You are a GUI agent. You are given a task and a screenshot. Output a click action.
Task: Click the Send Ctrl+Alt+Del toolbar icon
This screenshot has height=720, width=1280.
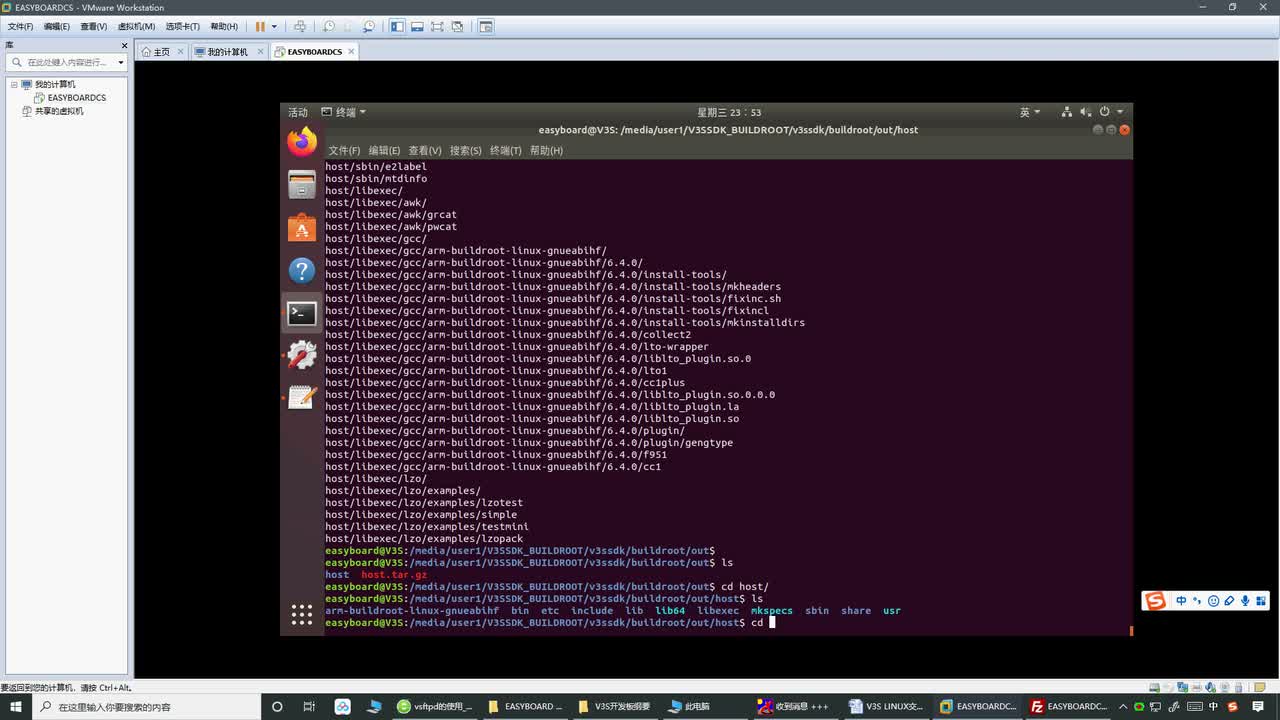(299, 26)
